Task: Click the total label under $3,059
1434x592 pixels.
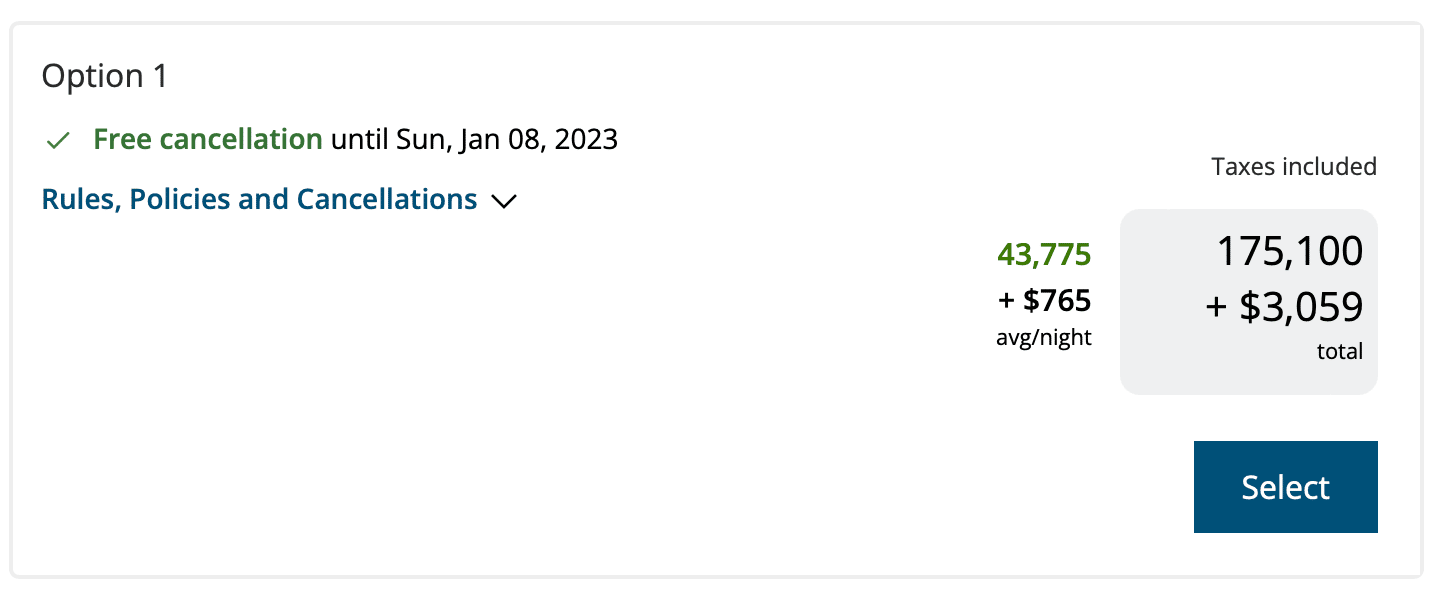Action: 1339,352
